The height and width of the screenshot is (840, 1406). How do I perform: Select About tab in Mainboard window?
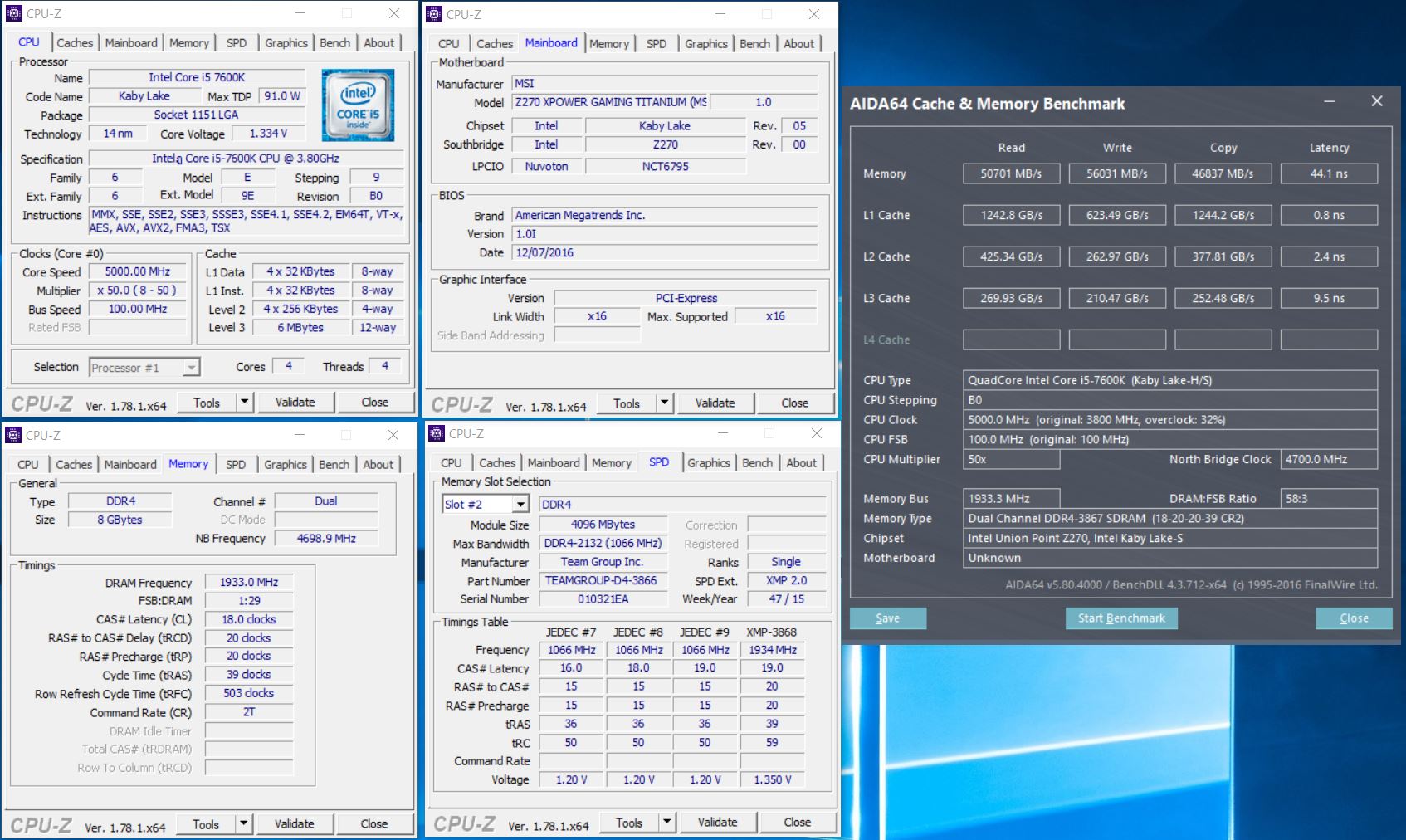point(799,43)
